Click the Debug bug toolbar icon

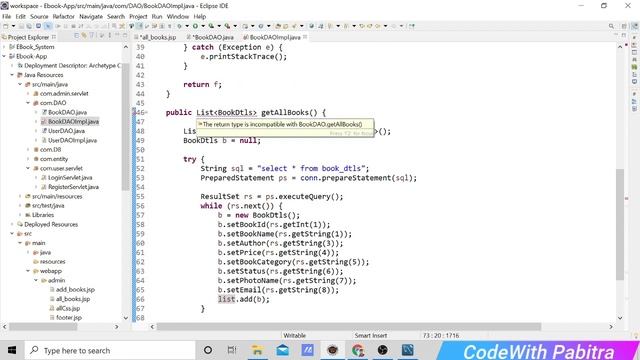pos(179,26)
